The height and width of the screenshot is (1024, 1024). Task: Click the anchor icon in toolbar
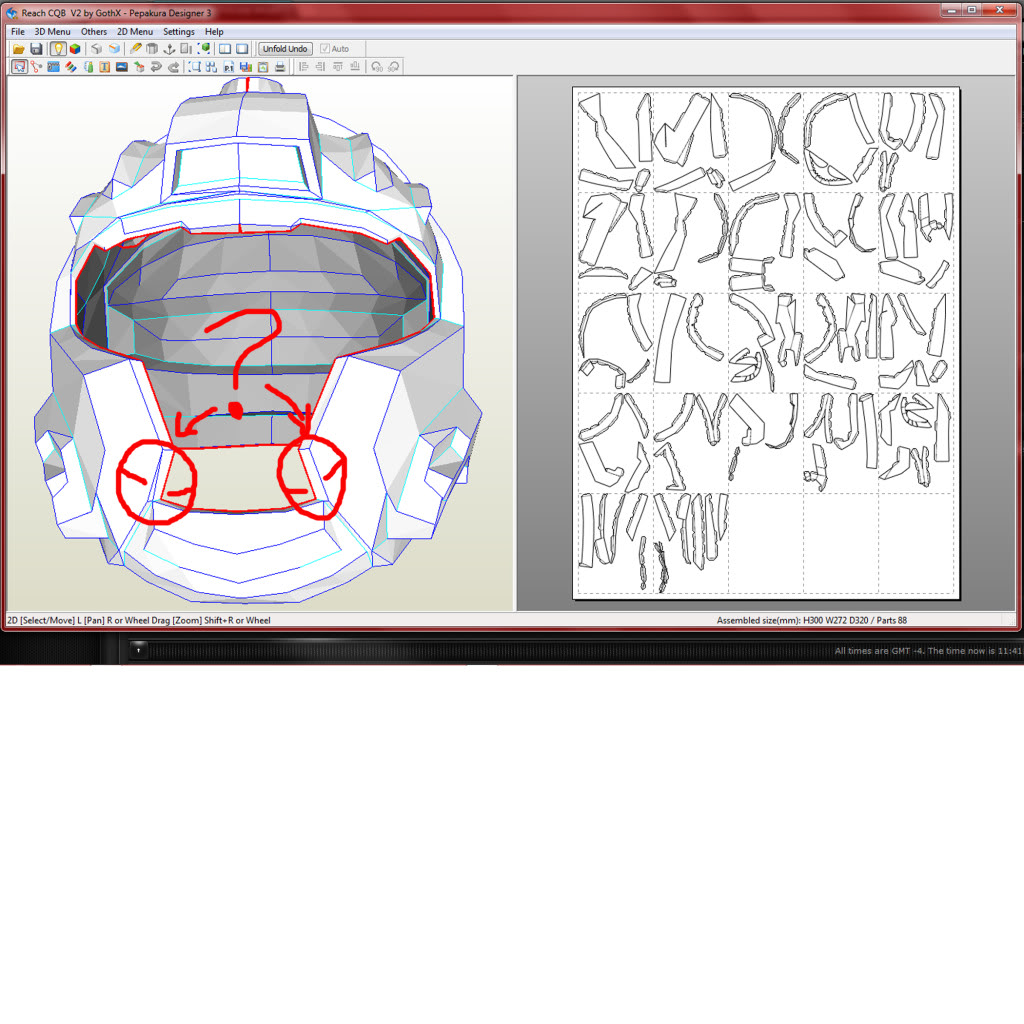click(169, 49)
